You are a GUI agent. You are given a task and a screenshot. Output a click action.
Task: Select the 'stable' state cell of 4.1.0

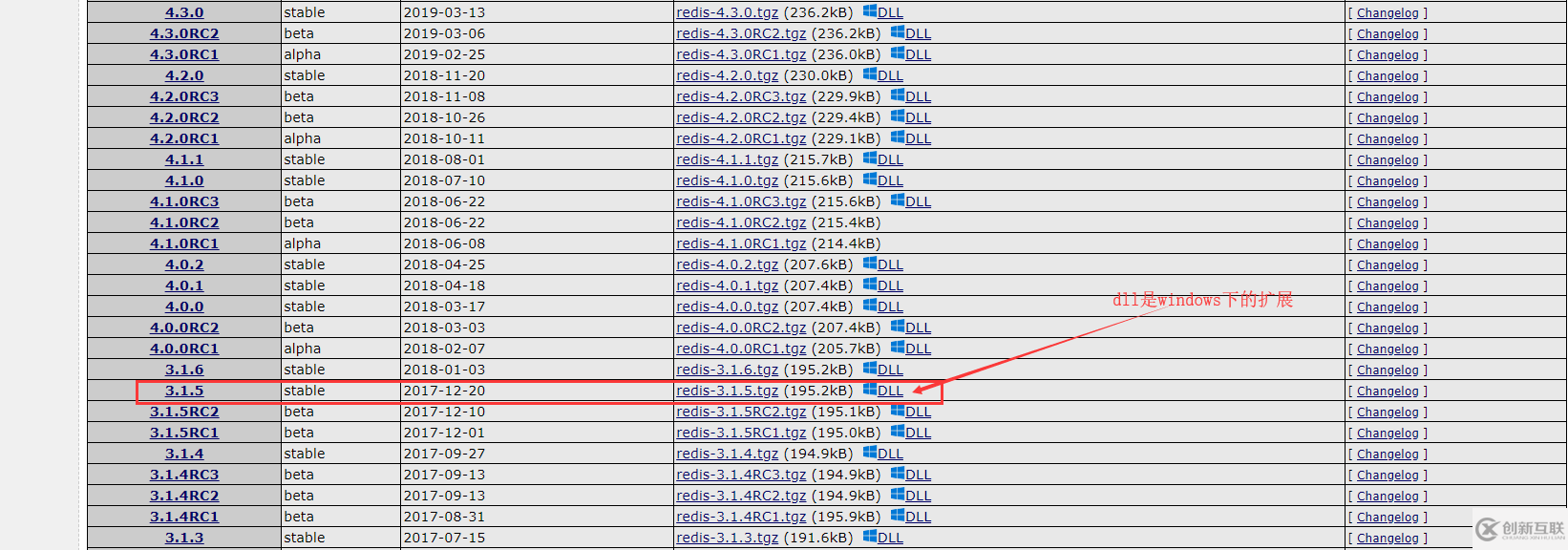click(341, 180)
